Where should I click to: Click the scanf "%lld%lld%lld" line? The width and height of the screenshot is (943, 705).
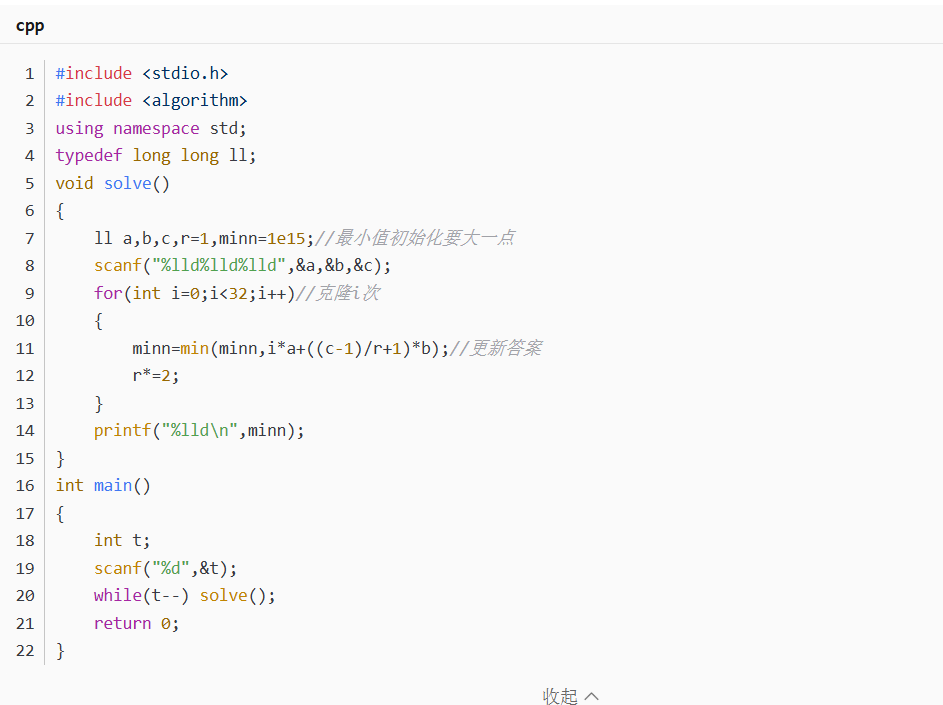pos(242,265)
